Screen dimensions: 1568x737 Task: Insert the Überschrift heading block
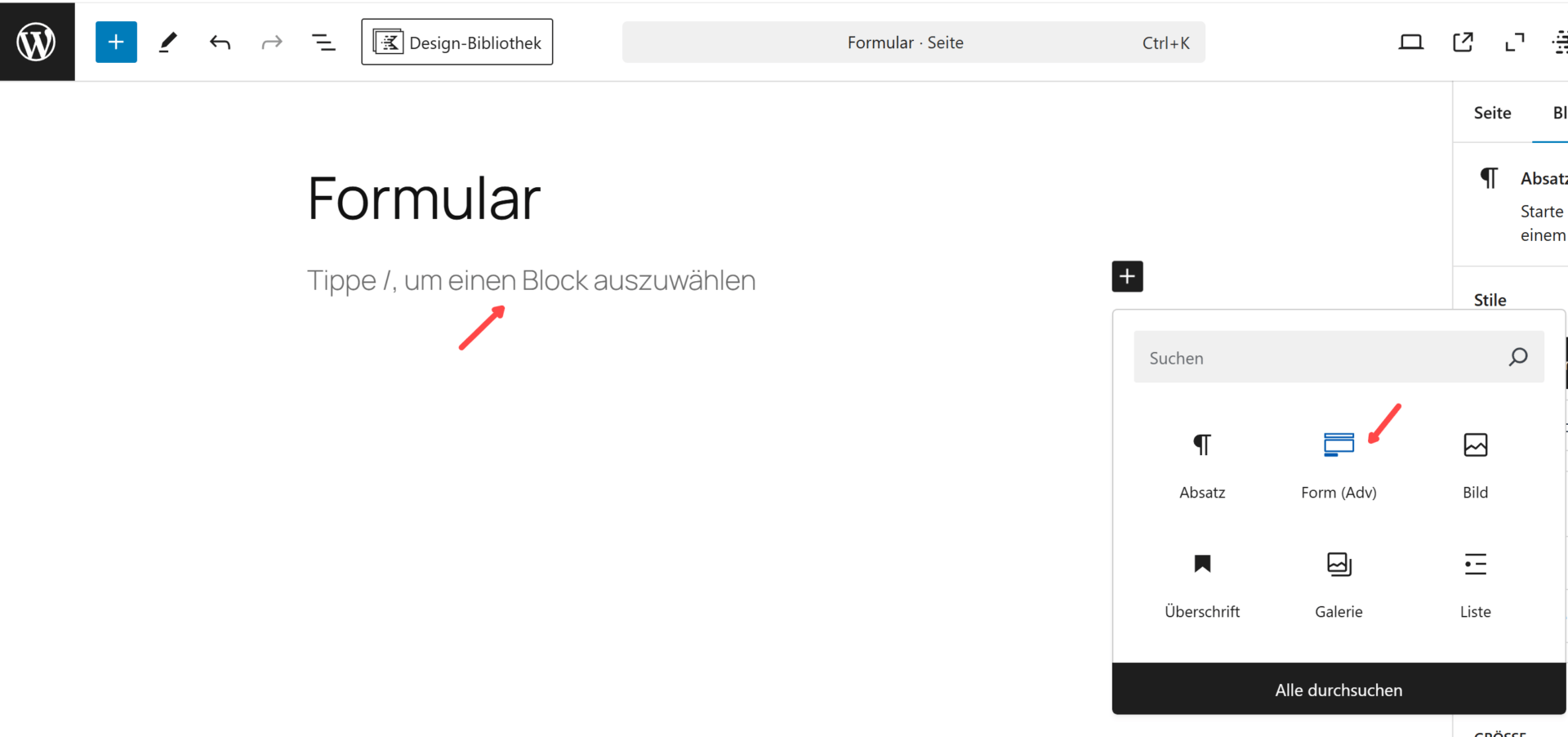1202,583
